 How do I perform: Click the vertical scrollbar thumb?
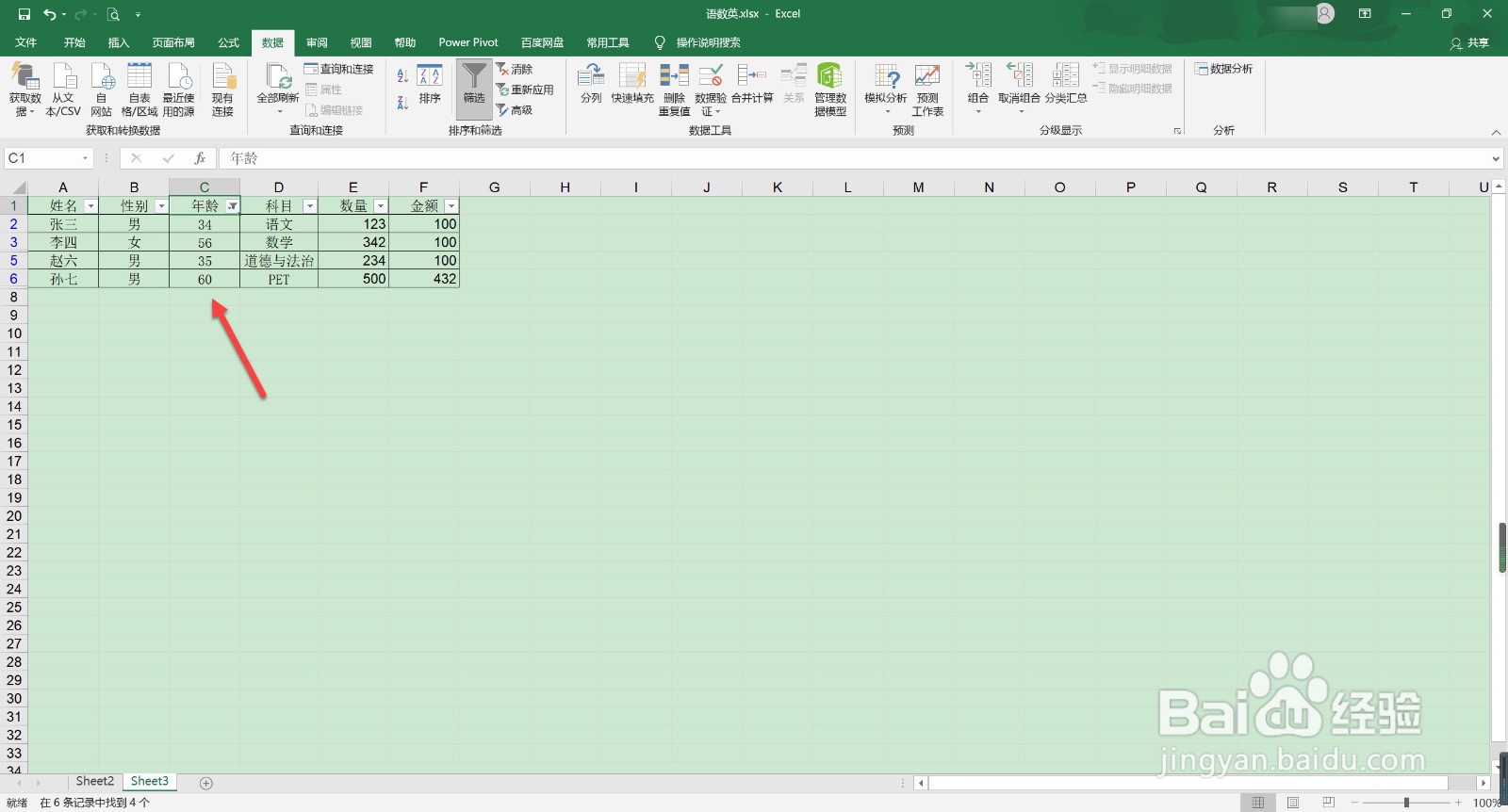(1501, 547)
